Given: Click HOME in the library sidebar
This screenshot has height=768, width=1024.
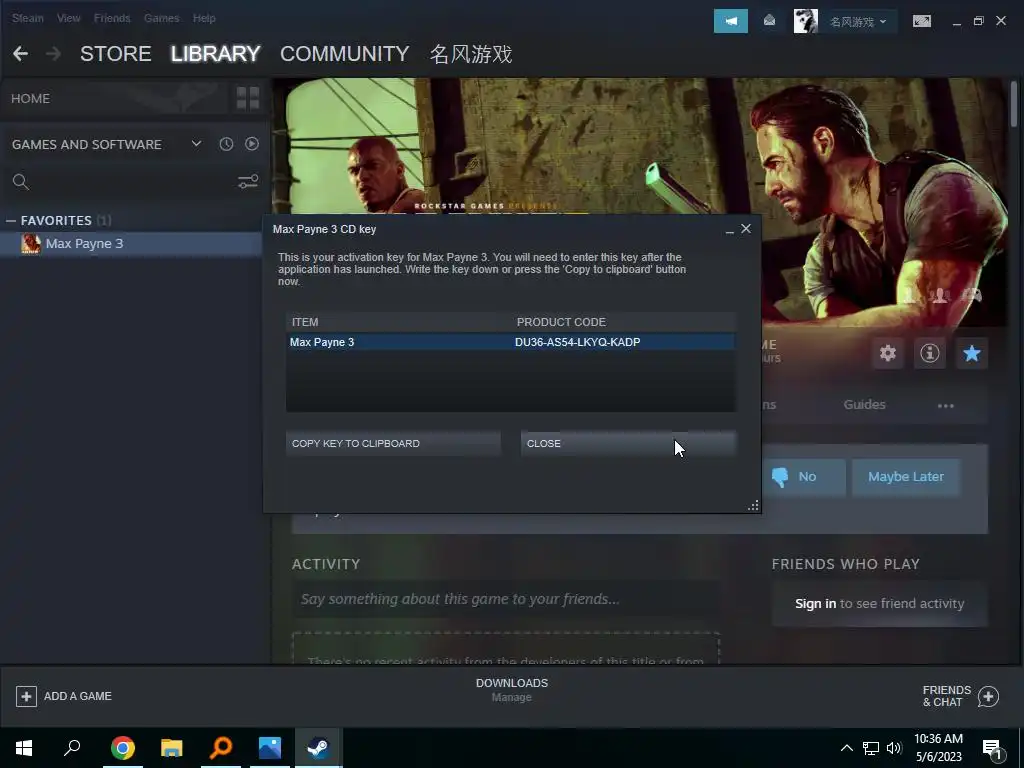Looking at the screenshot, I should [x=30, y=99].
